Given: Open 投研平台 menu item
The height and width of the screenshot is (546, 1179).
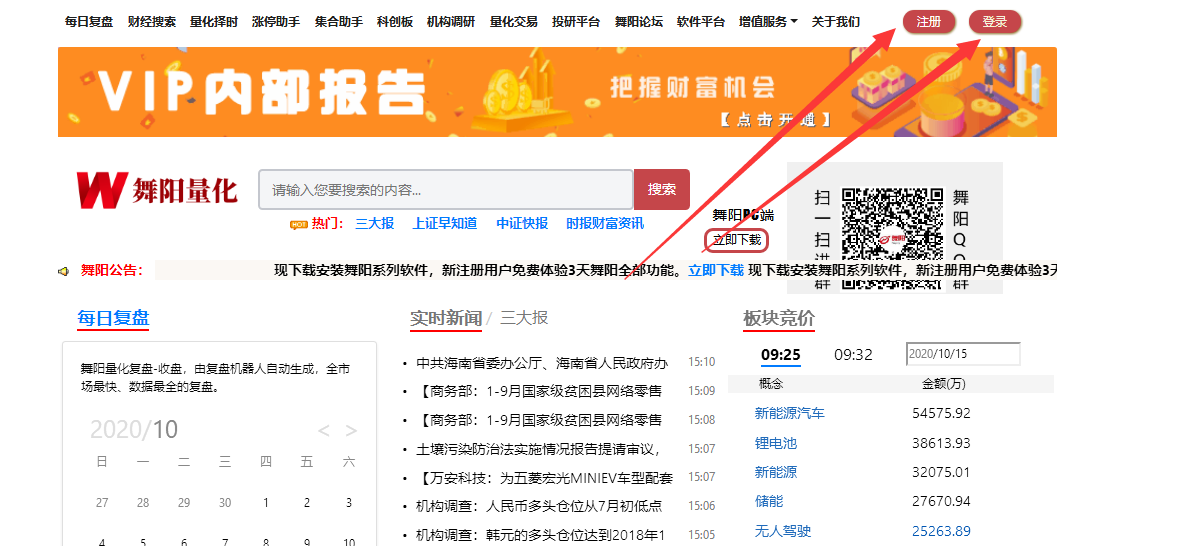Looking at the screenshot, I should (x=576, y=22).
